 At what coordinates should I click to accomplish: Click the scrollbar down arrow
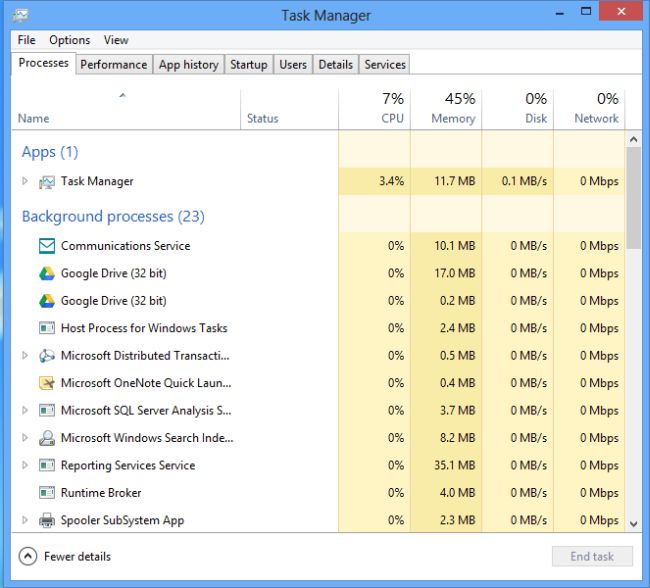[633, 524]
